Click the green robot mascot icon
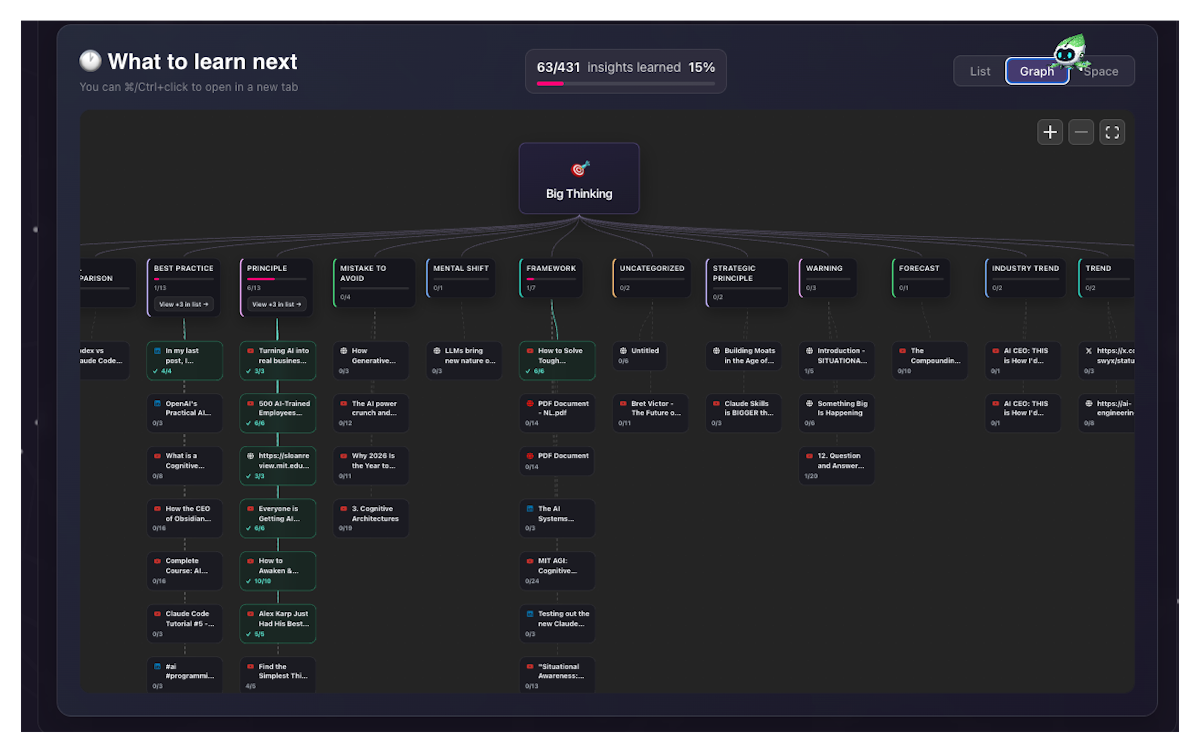This screenshot has width=1200, height=753. pyautogui.click(x=1071, y=50)
